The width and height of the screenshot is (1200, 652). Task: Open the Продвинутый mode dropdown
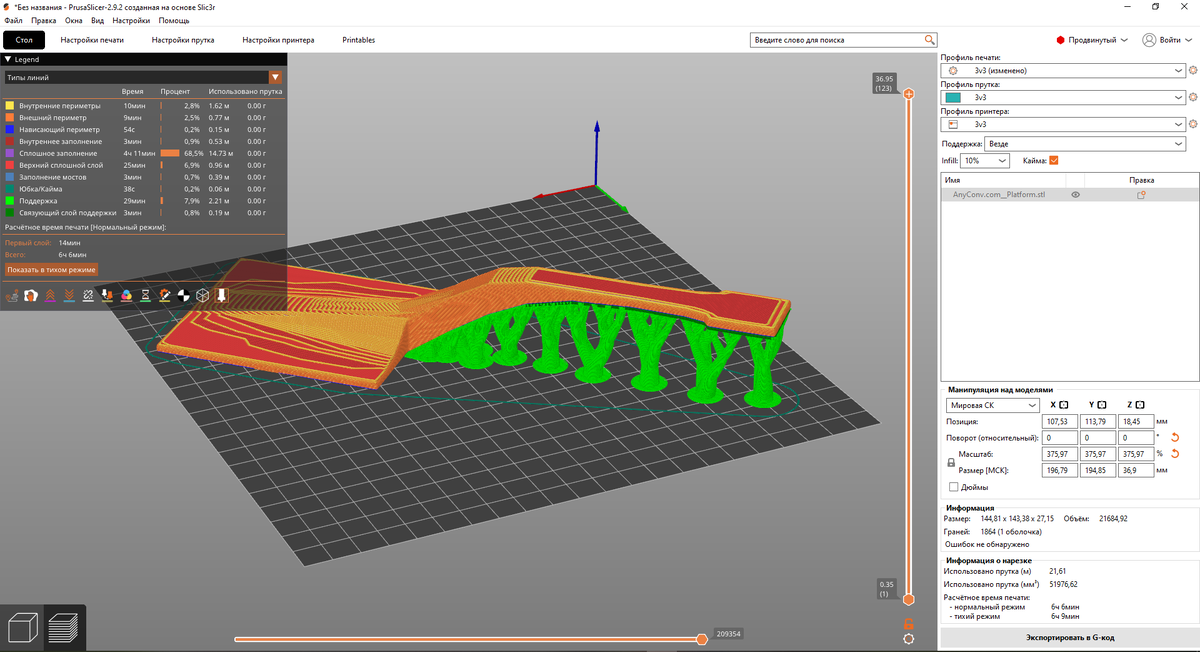1092,40
